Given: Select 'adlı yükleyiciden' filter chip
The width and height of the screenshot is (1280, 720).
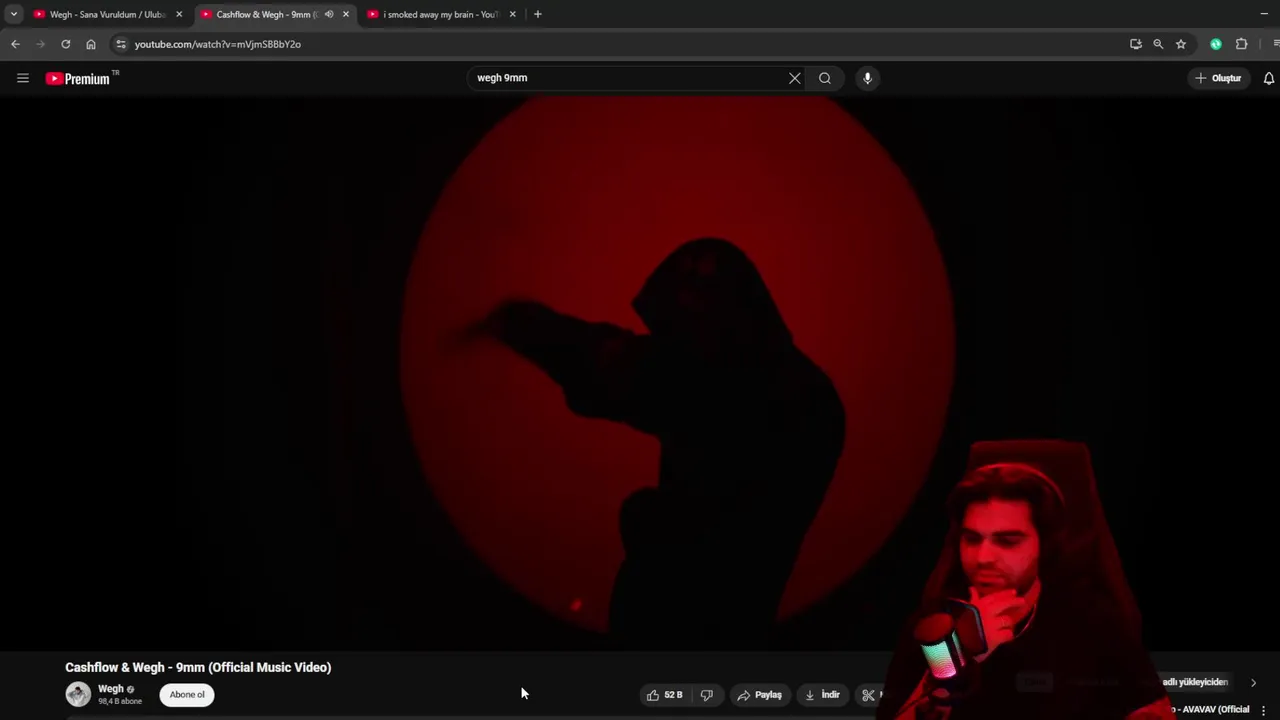Looking at the screenshot, I should pyautogui.click(x=1195, y=682).
